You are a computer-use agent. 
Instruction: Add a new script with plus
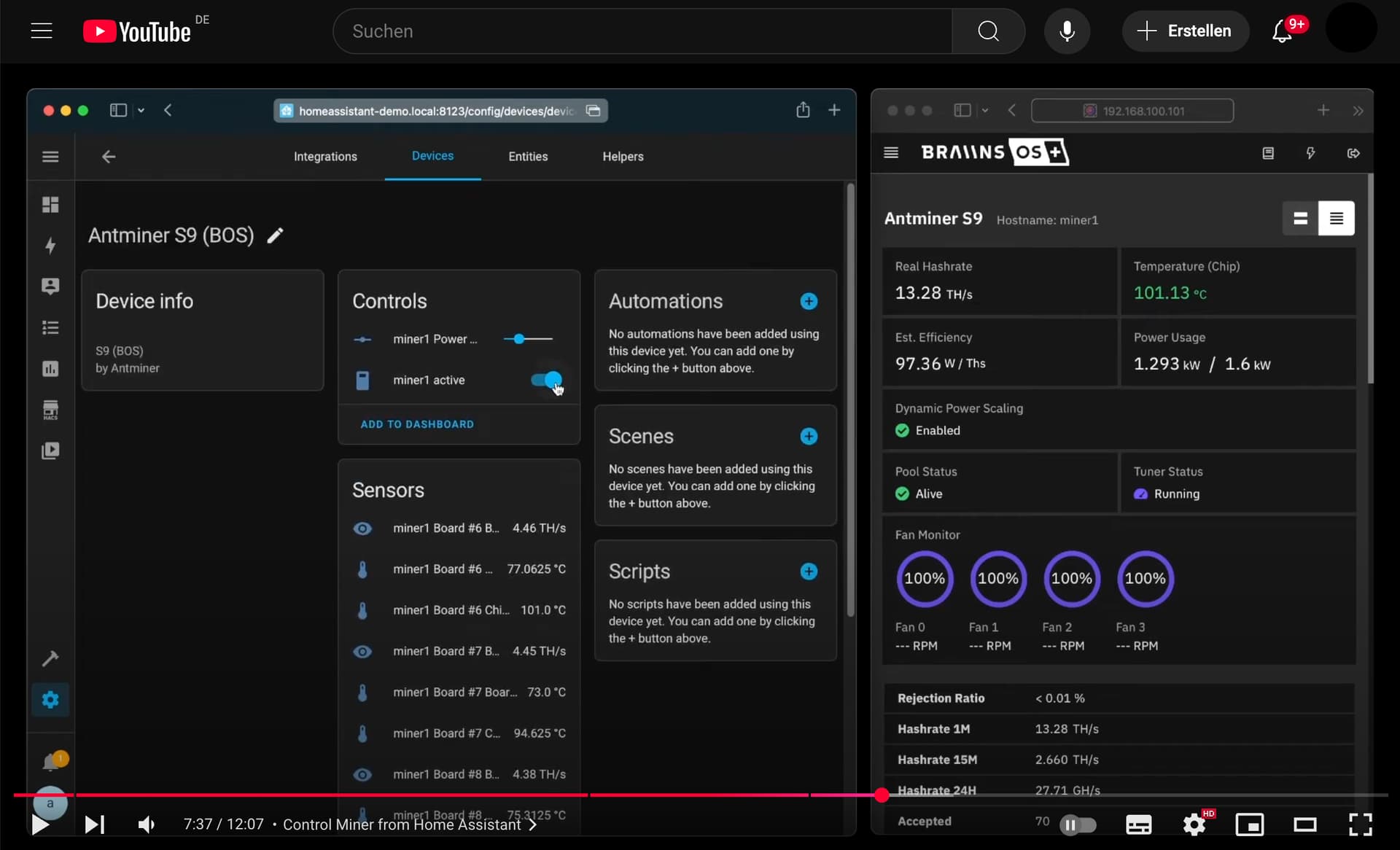coord(809,572)
